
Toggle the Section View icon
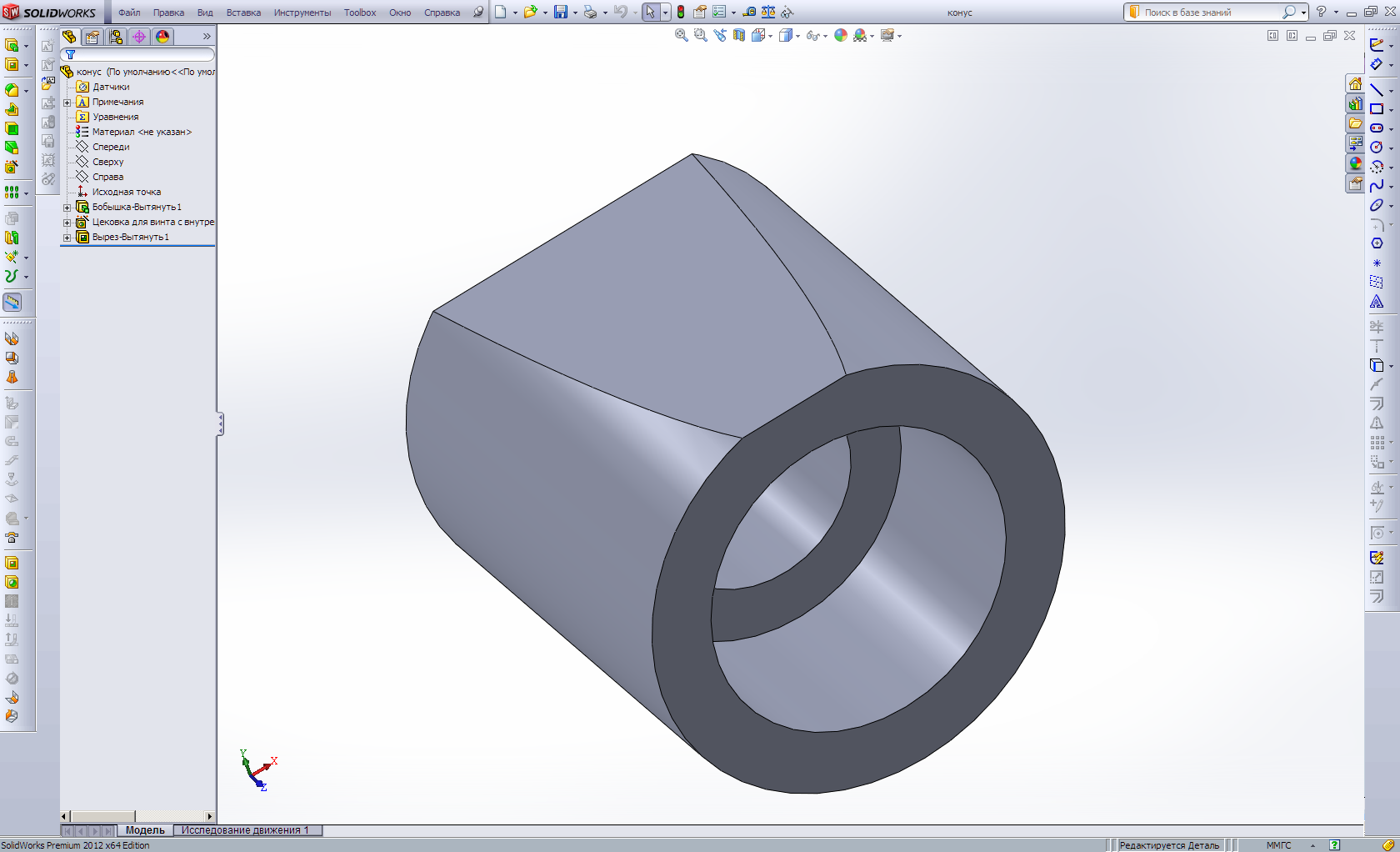(739, 35)
